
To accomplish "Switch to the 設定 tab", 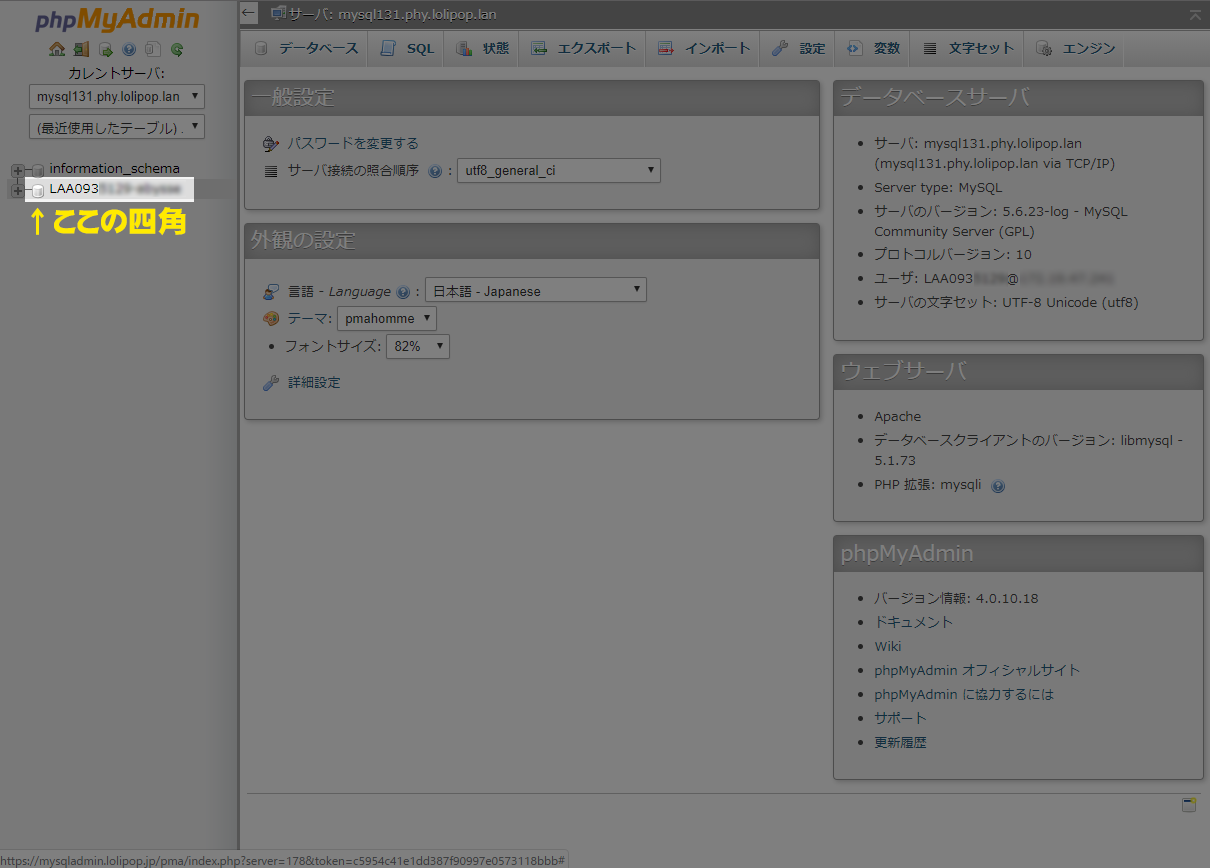I will coord(798,48).
